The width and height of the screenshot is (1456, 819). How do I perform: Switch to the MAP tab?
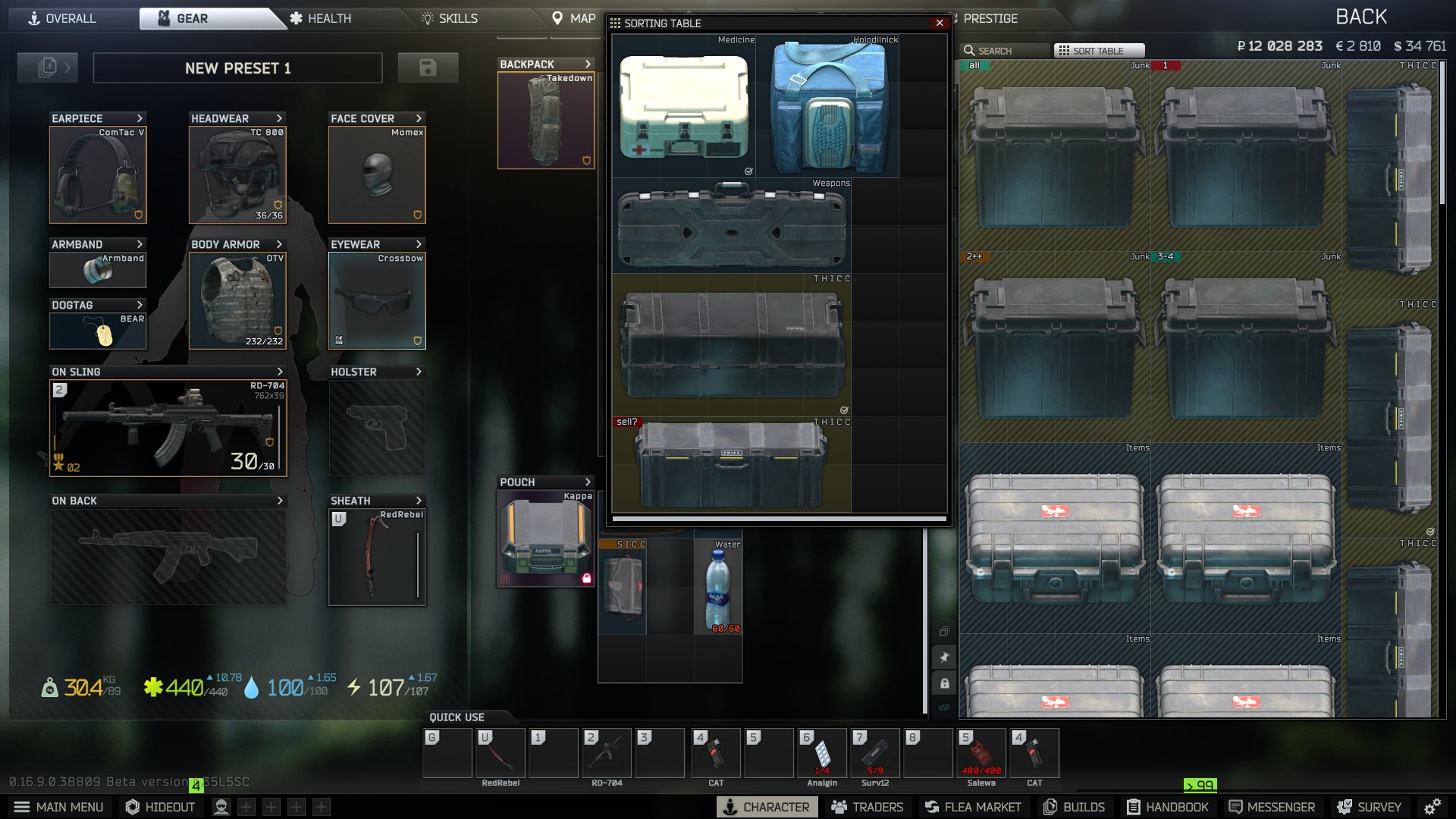(574, 18)
